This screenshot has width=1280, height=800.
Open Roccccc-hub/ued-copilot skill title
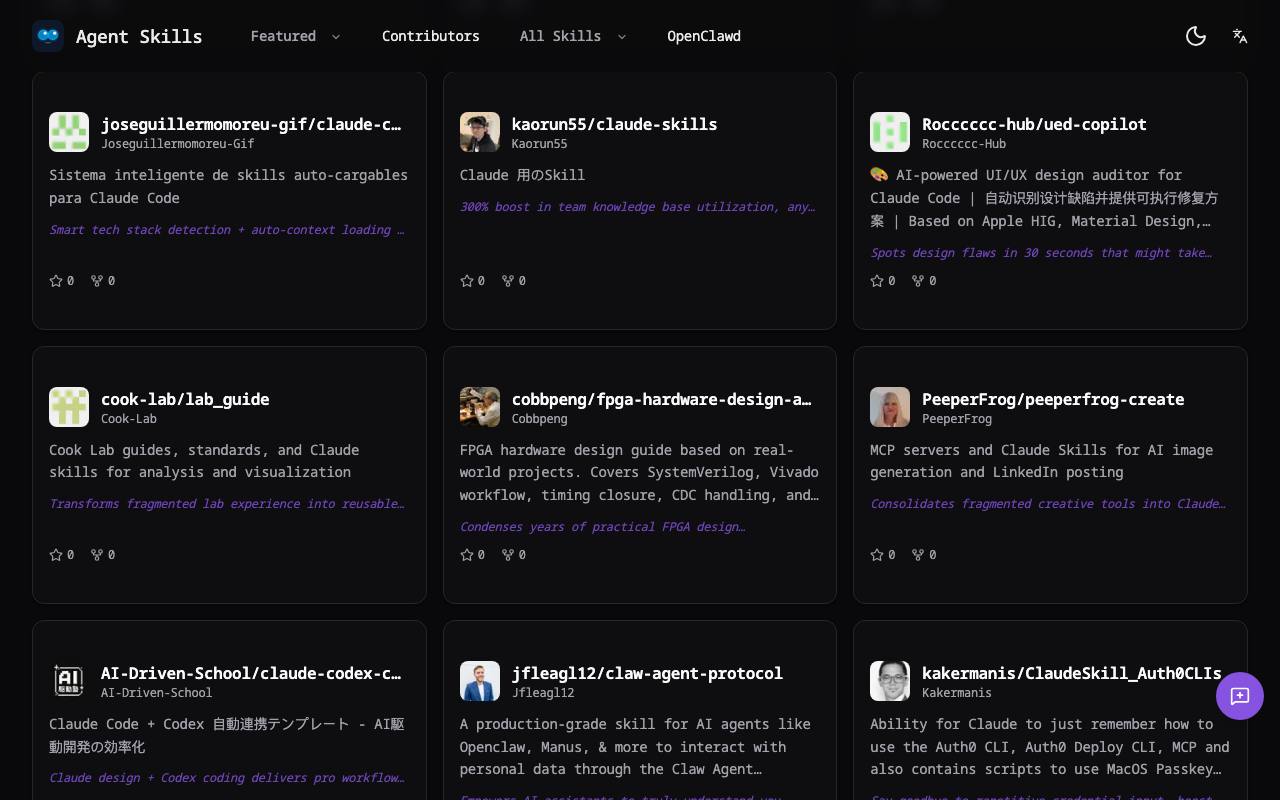1034,124
